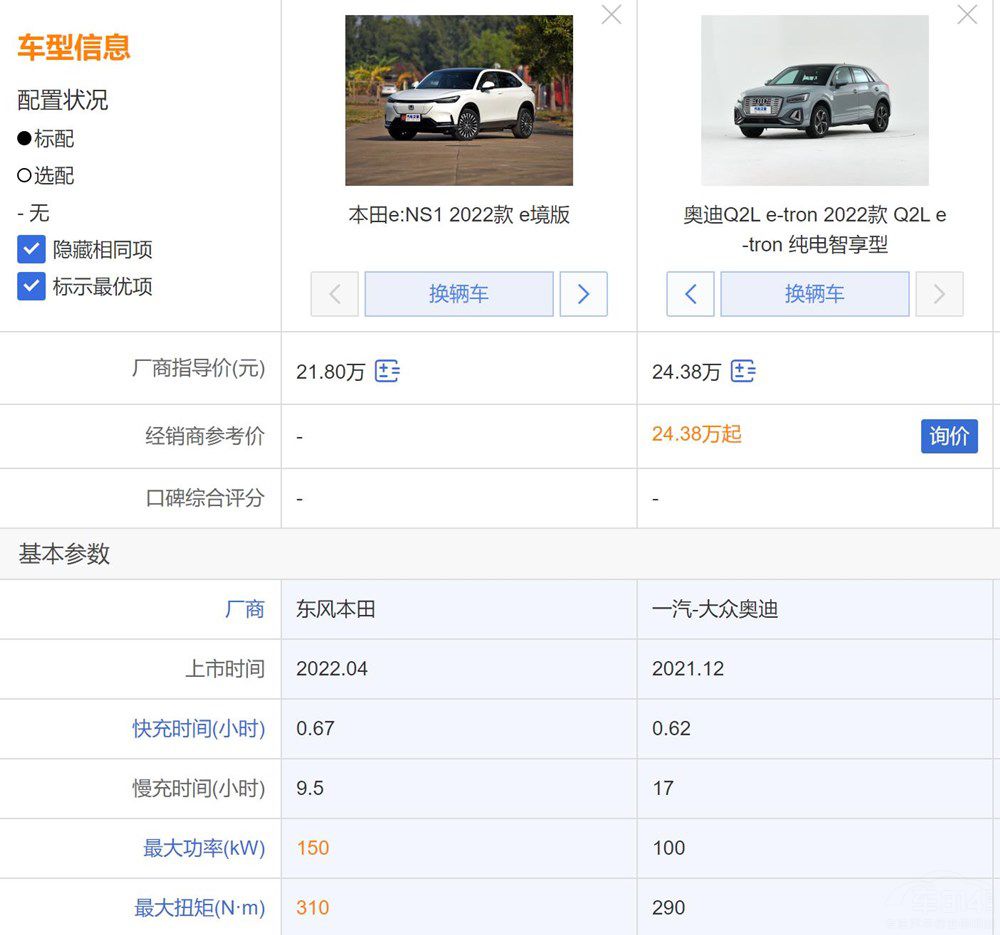1000x935 pixels.
Task: Click the right arrow in the Honda column
Action: click(584, 294)
